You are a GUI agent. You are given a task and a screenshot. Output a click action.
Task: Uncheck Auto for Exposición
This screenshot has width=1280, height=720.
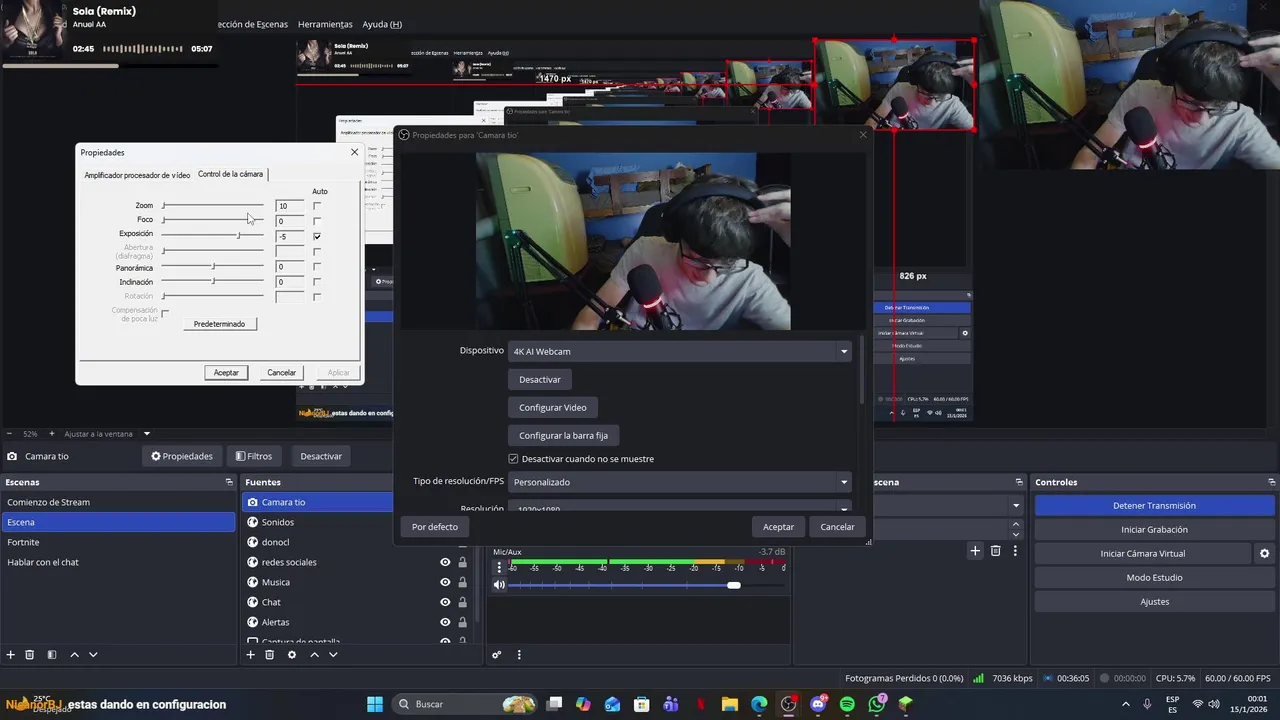pyautogui.click(x=317, y=236)
